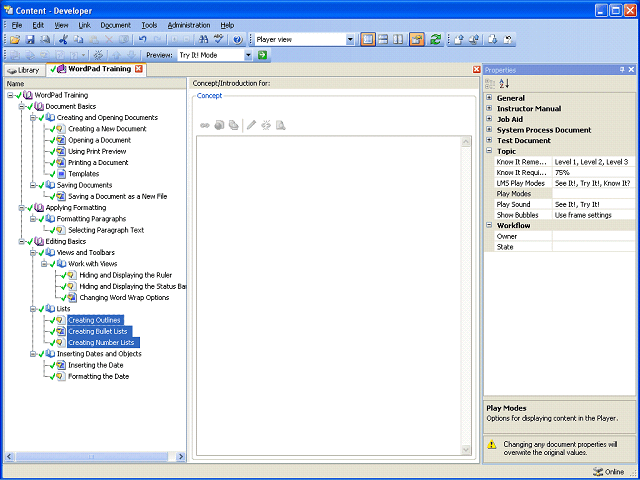Click the Cut scissors icon

coord(63,40)
